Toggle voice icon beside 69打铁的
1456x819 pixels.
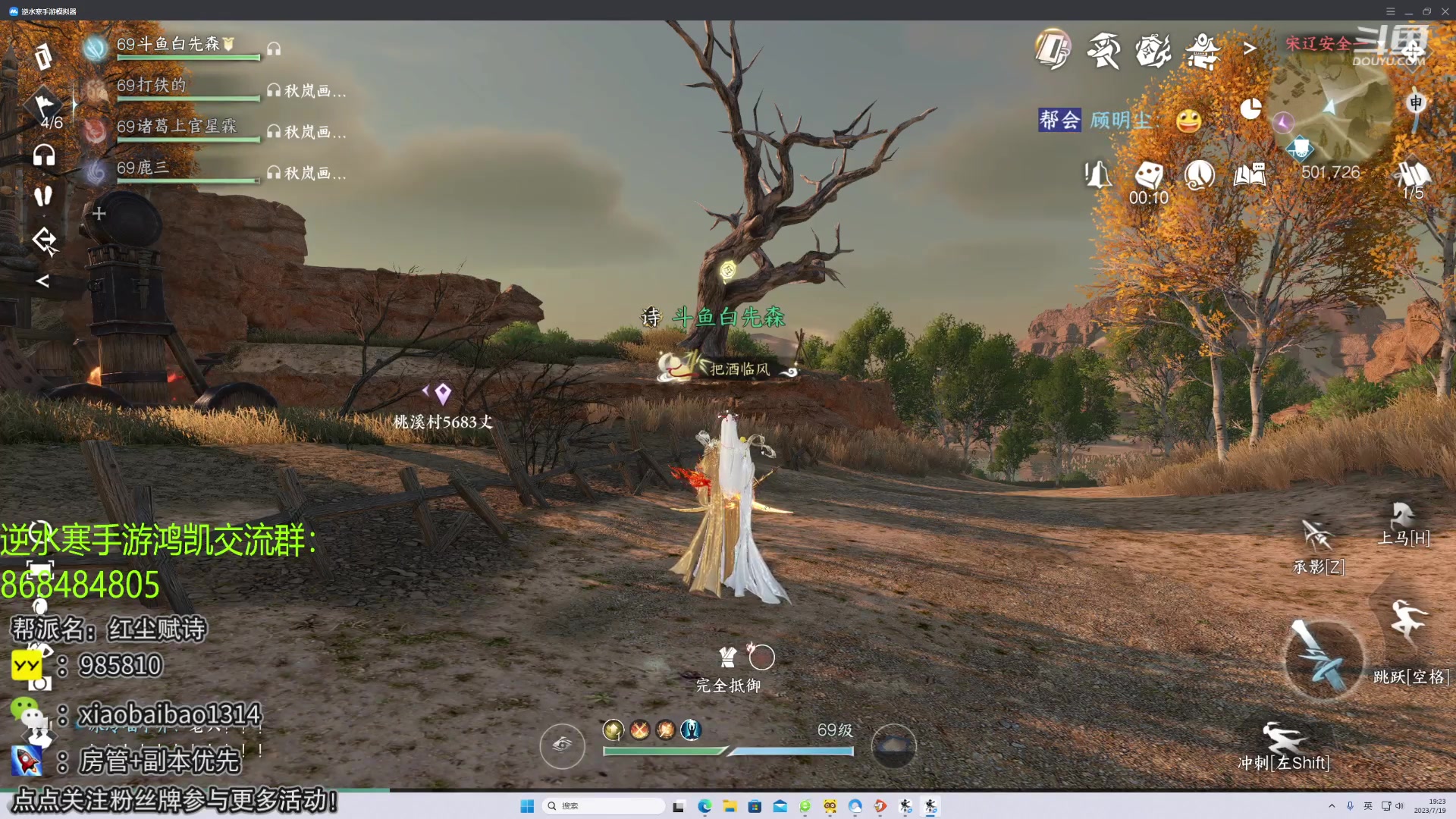pyautogui.click(x=274, y=90)
